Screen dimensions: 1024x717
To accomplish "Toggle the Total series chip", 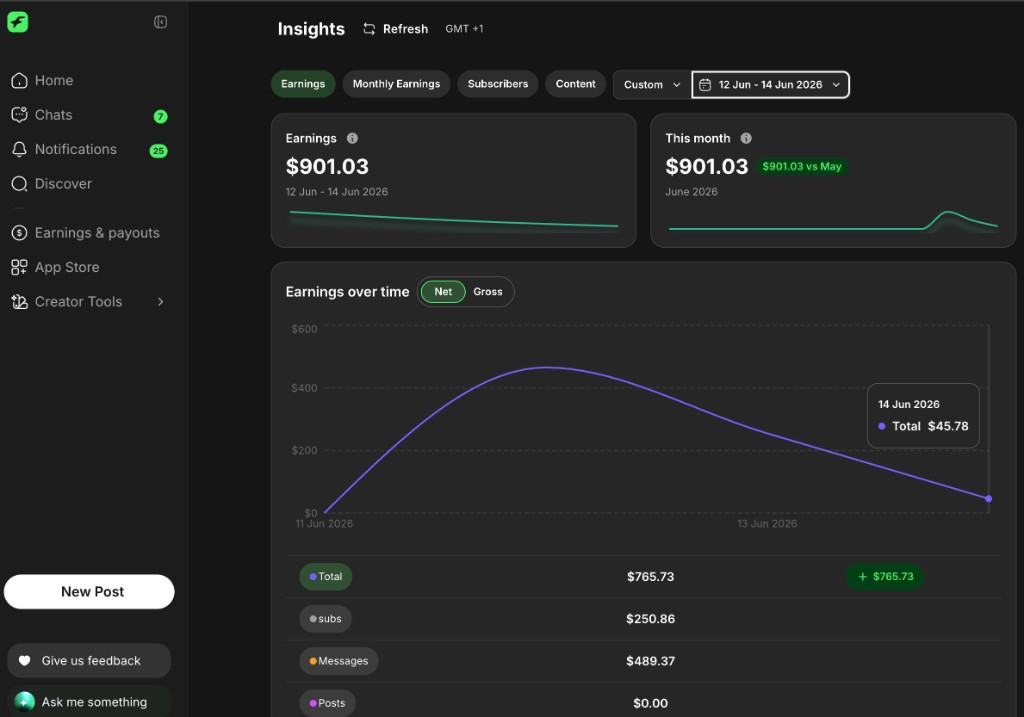I will pos(325,577).
